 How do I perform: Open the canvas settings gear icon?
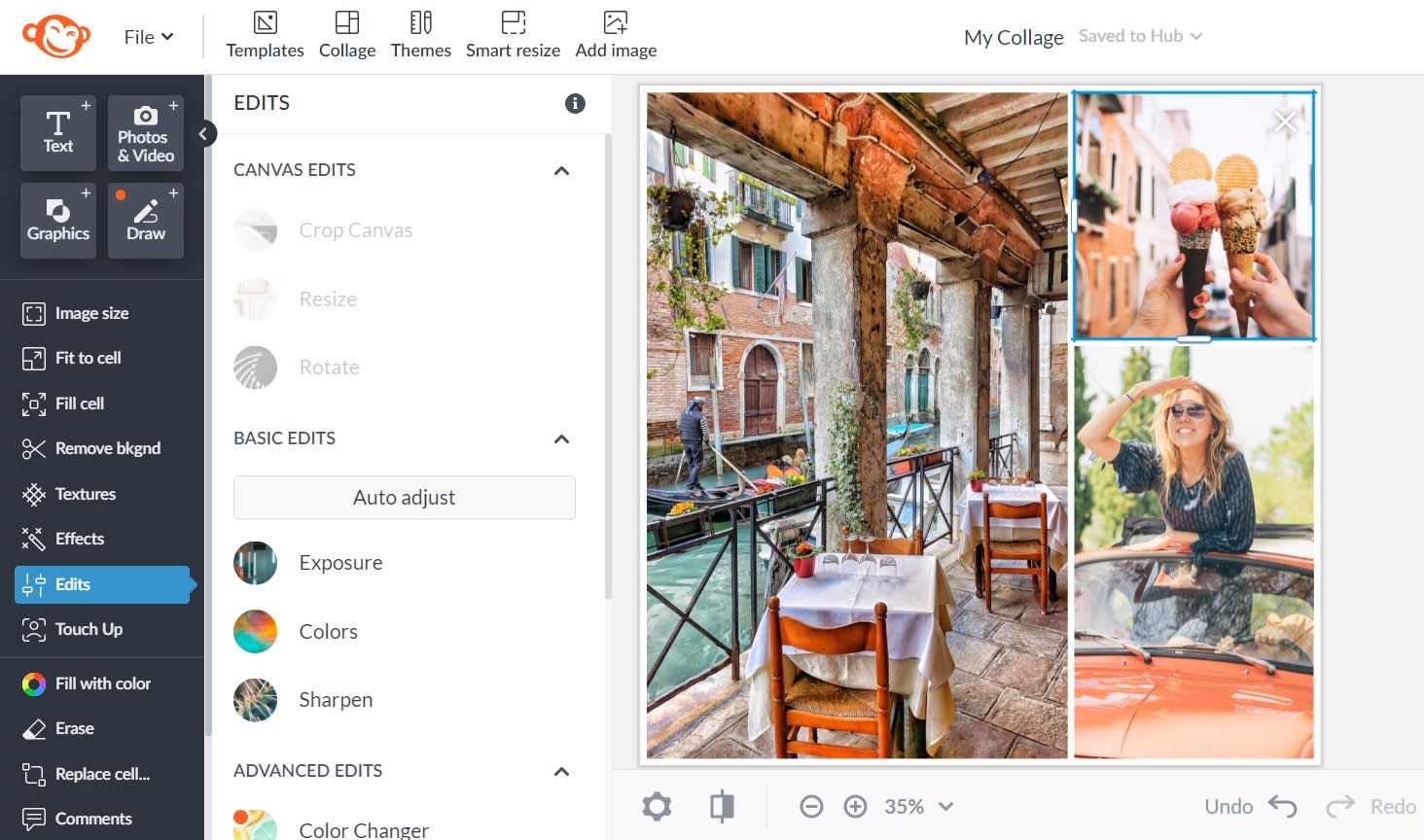657,806
